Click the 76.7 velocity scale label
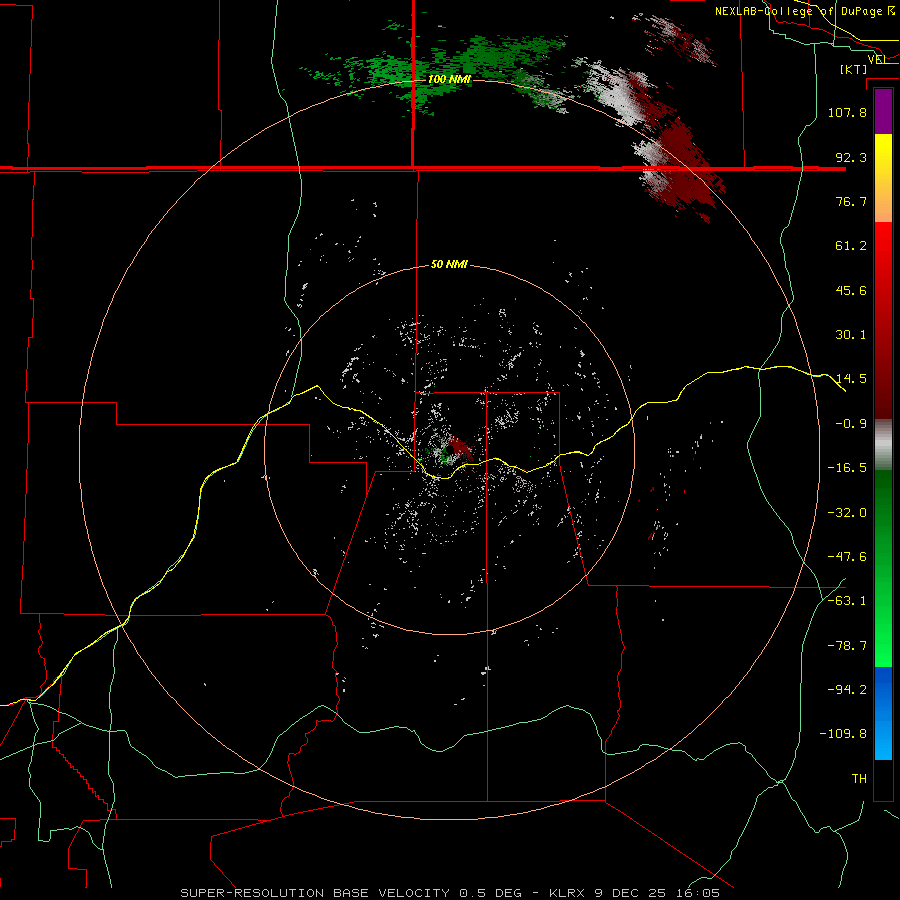 pos(851,201)
